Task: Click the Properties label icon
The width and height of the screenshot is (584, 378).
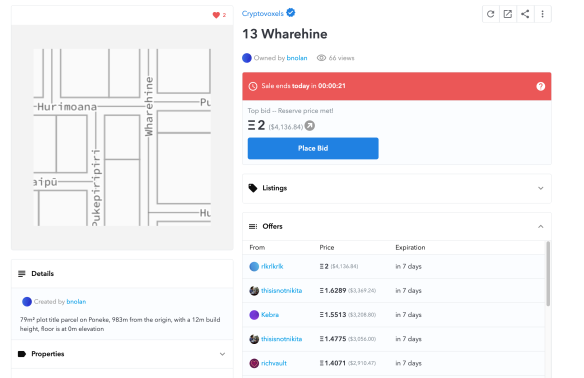Action: click(22, 354)
